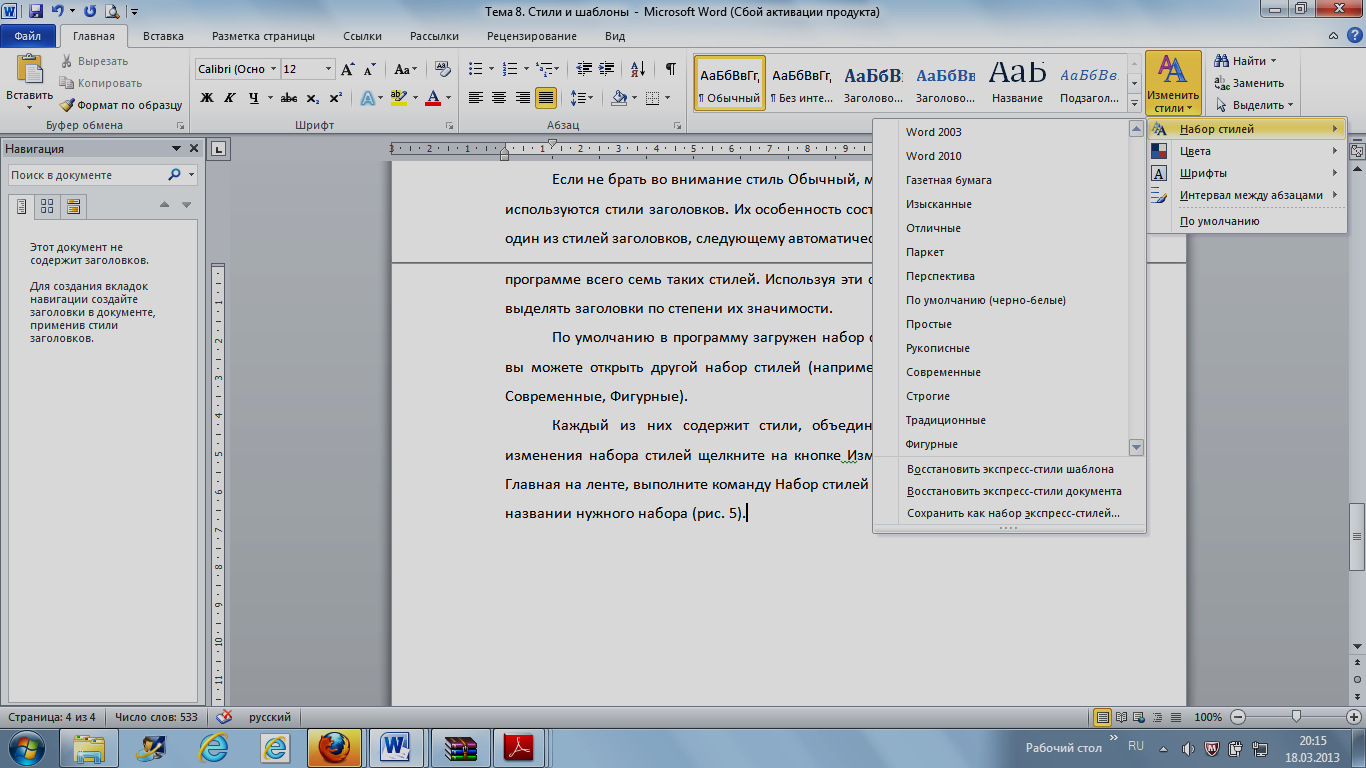Sort text alphabetically icon
Viewport: 1366px width, 768px height.
tap(638, 69)
